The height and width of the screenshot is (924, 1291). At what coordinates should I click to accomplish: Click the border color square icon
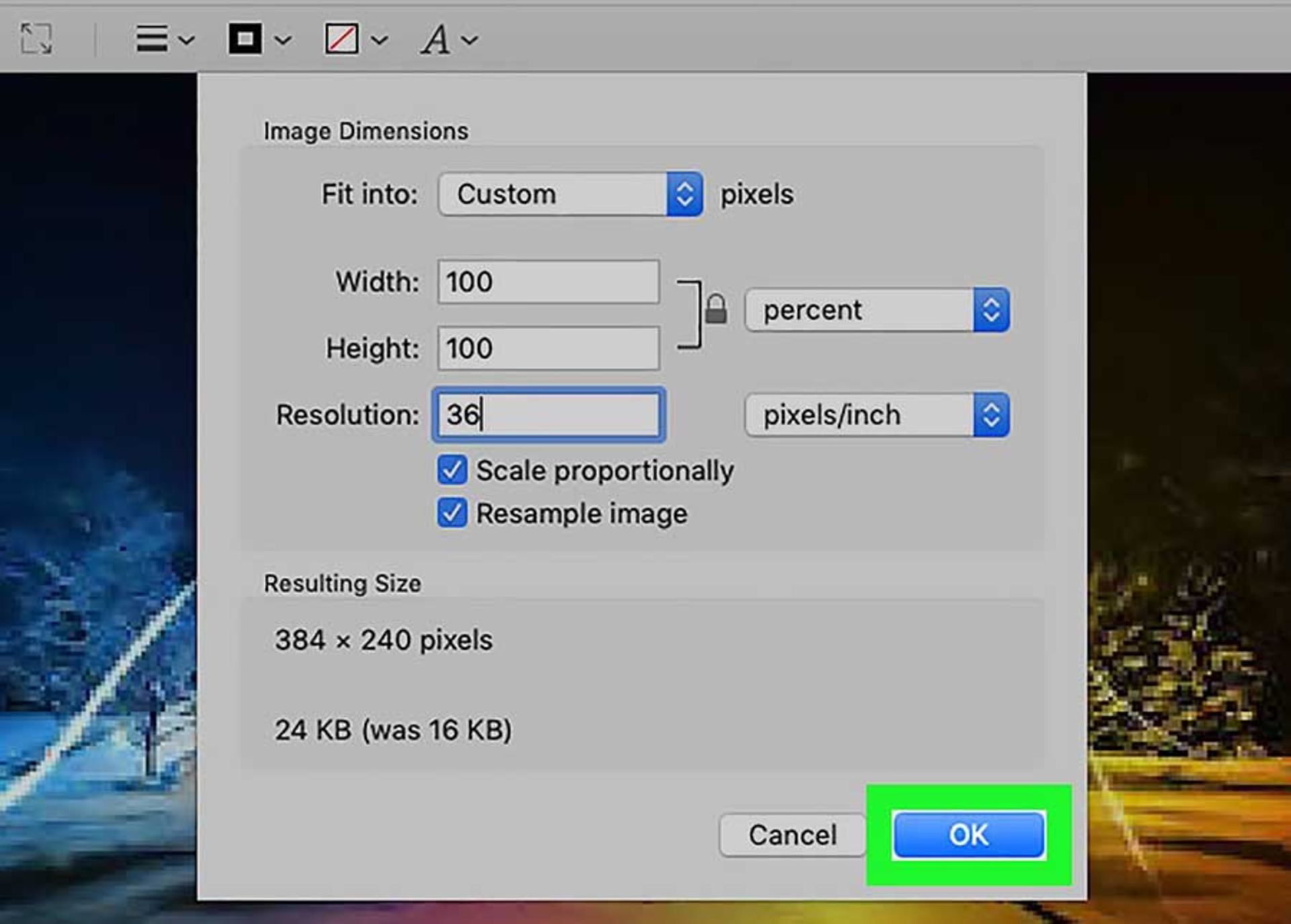[245, 39]
